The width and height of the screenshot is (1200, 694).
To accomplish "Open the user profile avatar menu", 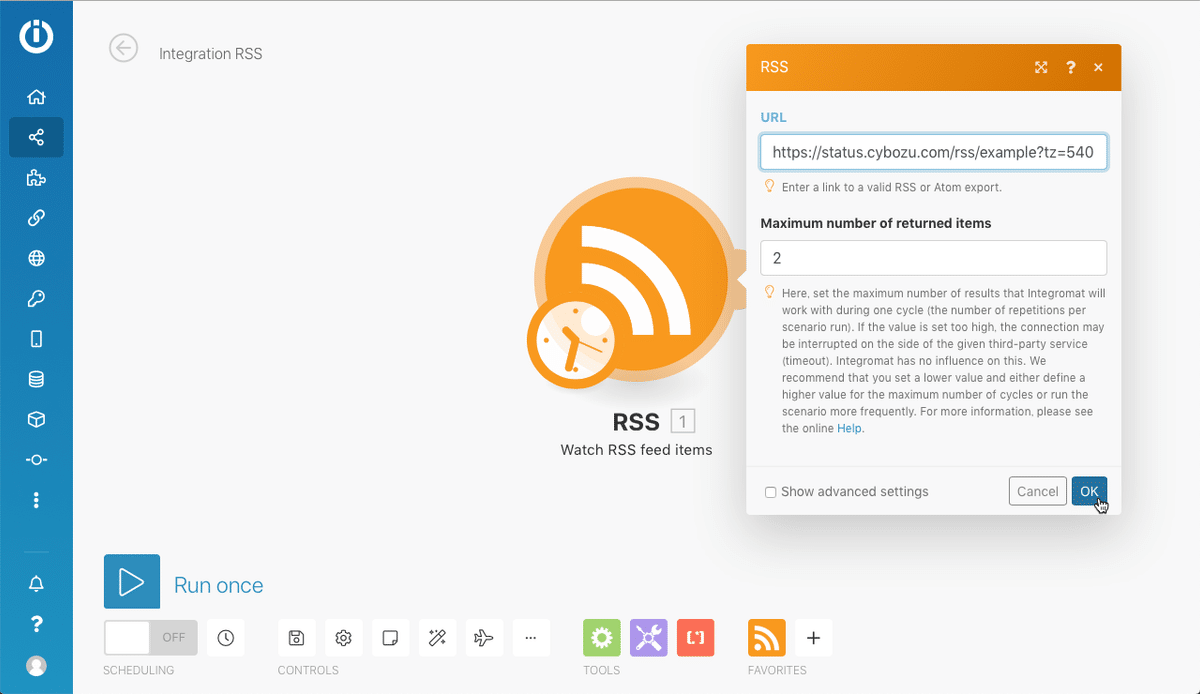I will pos(36,665).
